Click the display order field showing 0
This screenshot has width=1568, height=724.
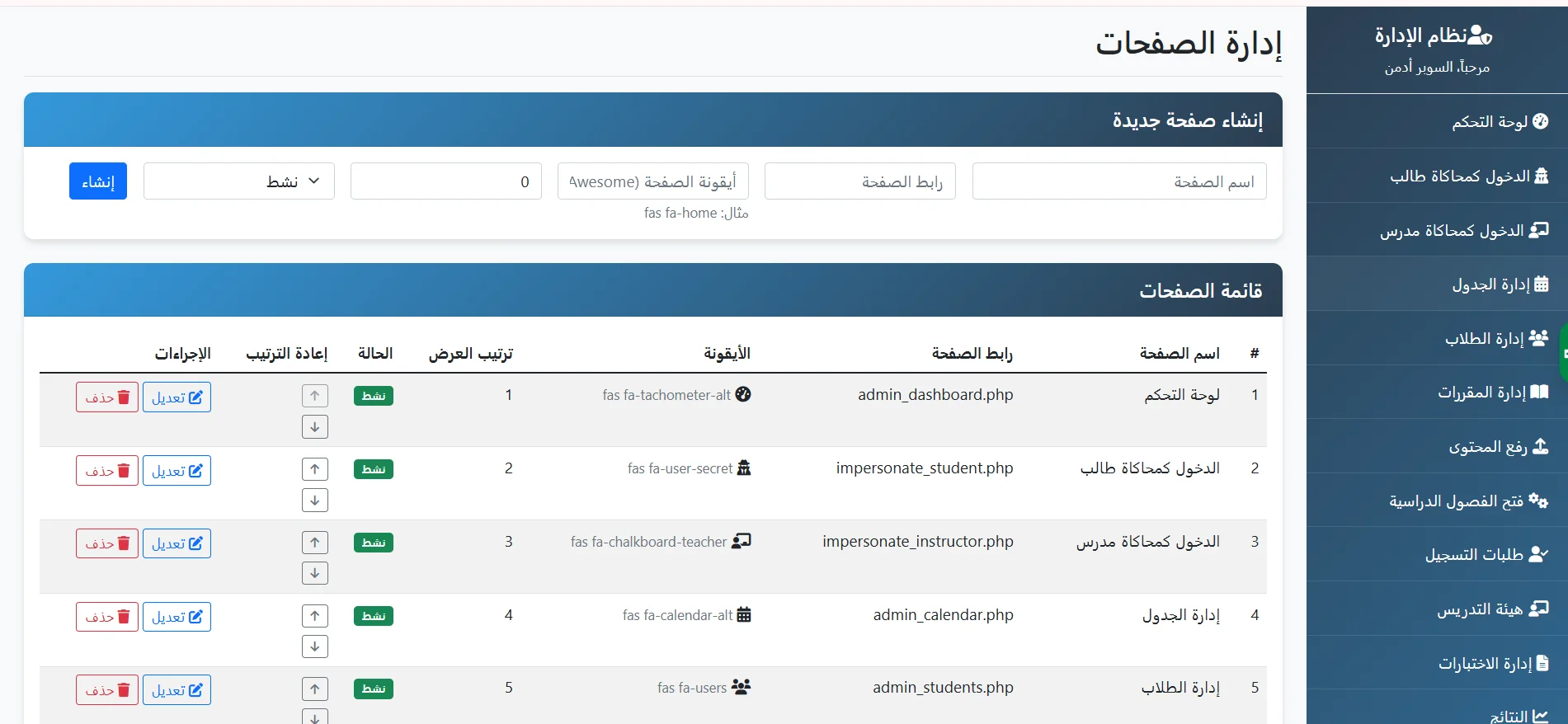(x=446, y=181)
